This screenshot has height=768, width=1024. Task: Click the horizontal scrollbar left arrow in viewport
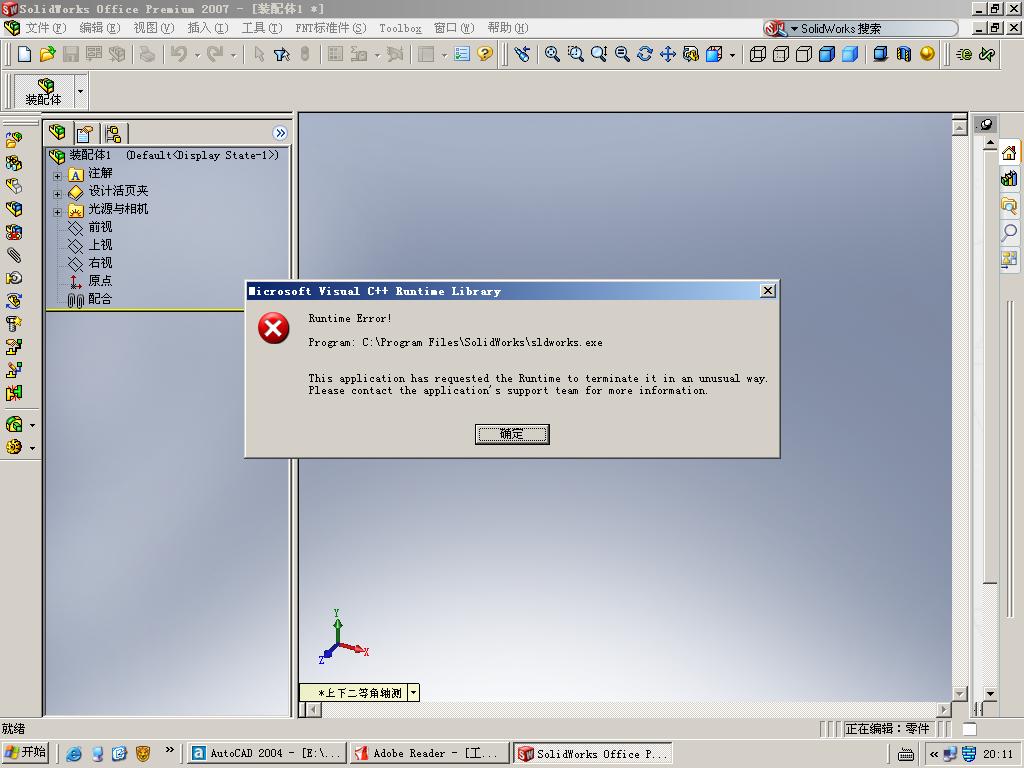[x=315, y=709]
